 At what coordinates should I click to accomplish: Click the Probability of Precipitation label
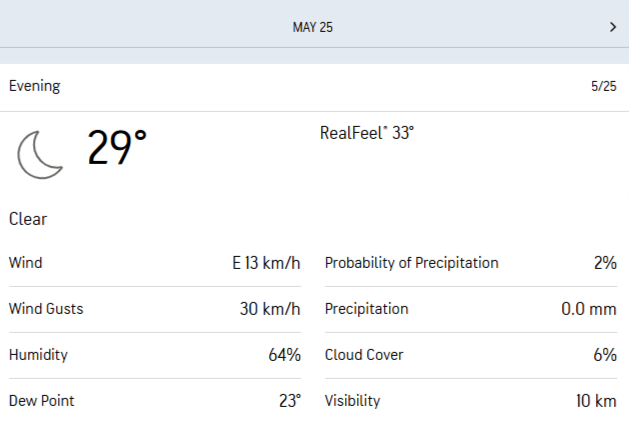[x=412, y=263]
